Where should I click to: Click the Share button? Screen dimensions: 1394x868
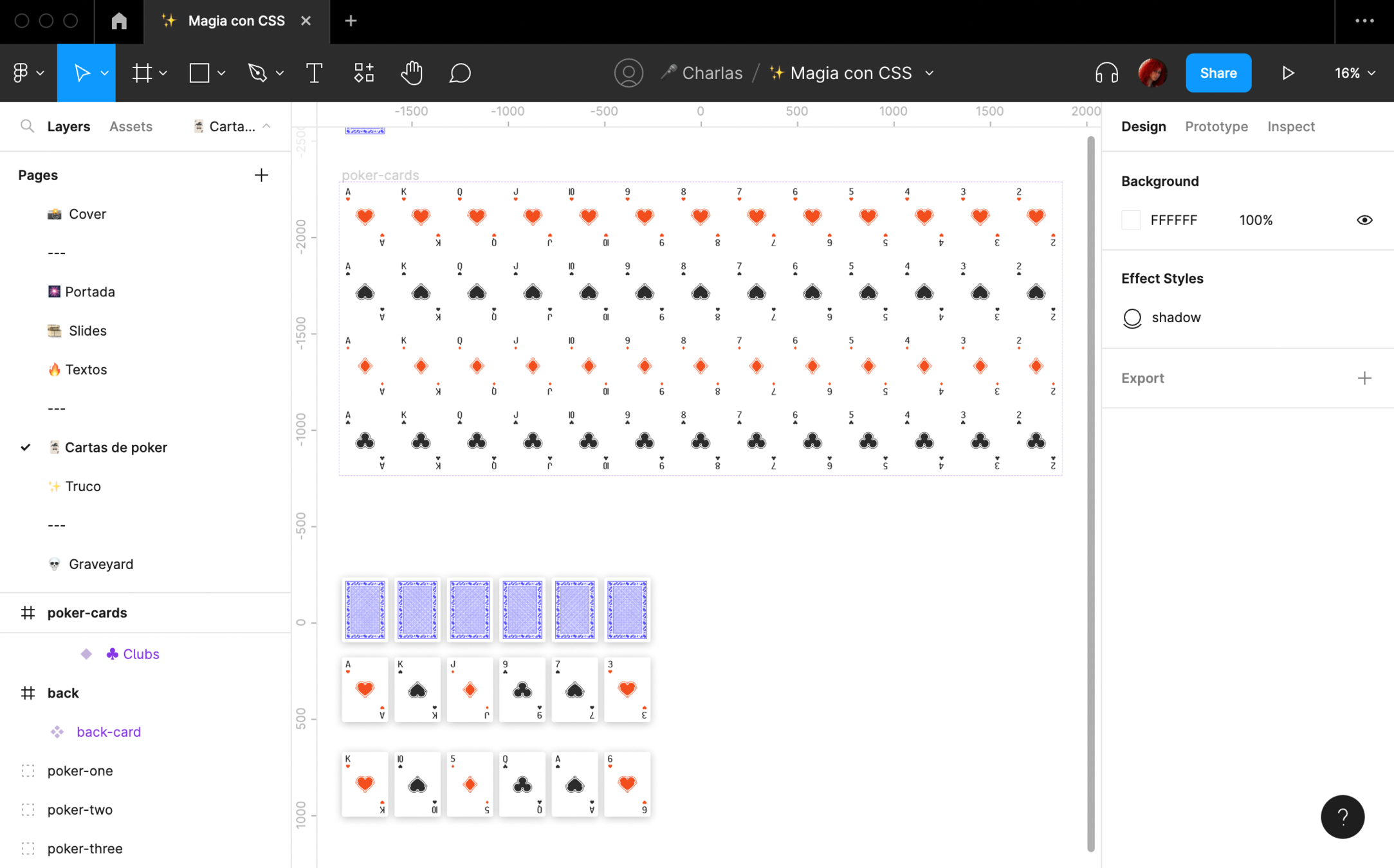[x=1218, y=73]
